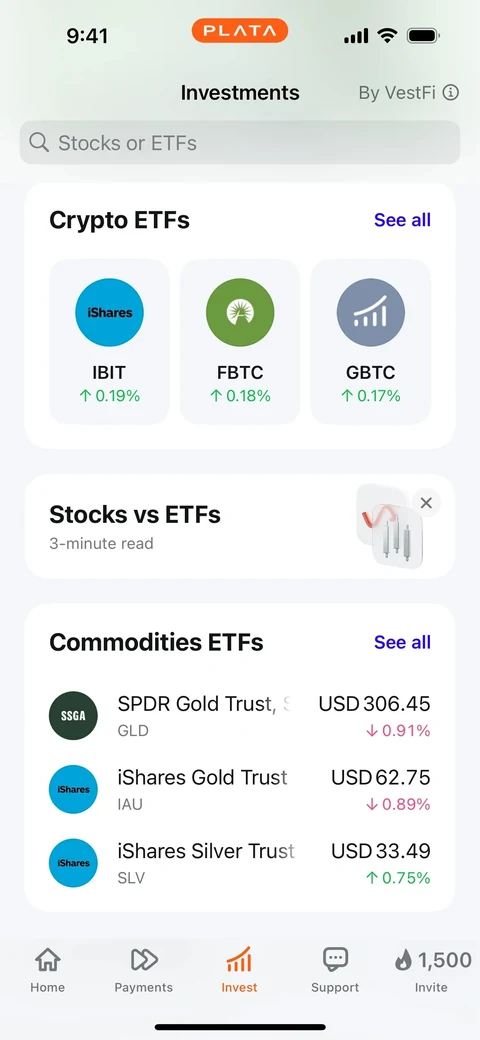See all Commodities ETFs
480x1040 pixels.
402,642
